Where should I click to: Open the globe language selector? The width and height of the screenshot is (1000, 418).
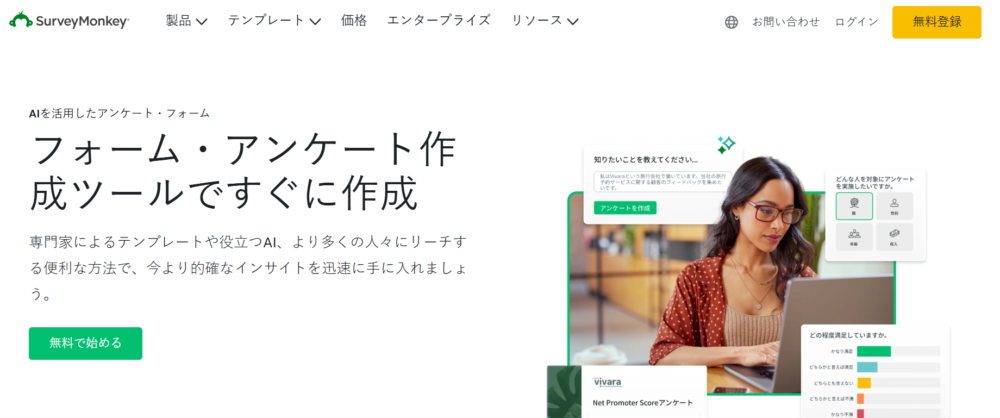click(x=732, y=22)
